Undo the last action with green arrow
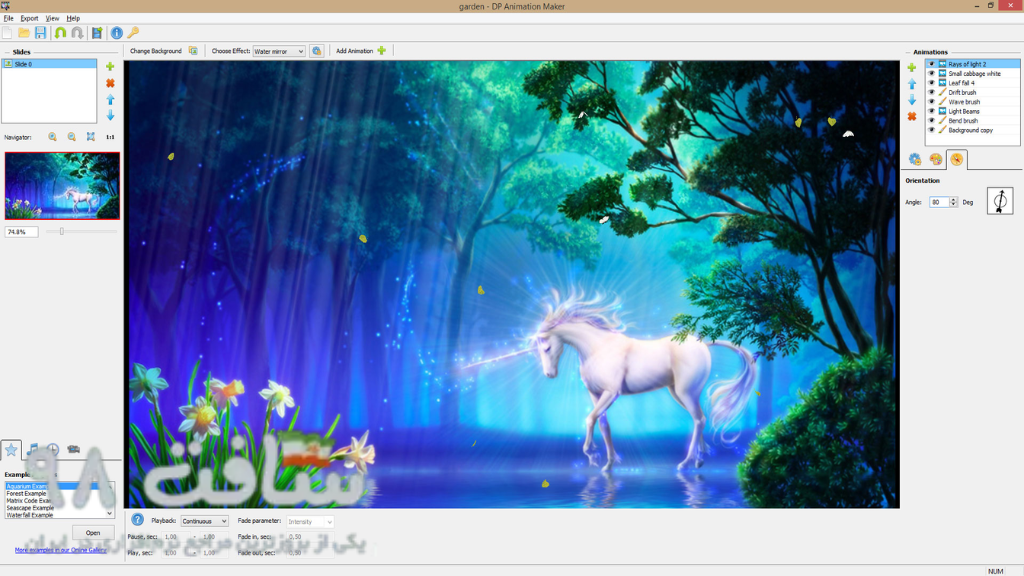Screen dimensions: 1024x576 point(60,33)
